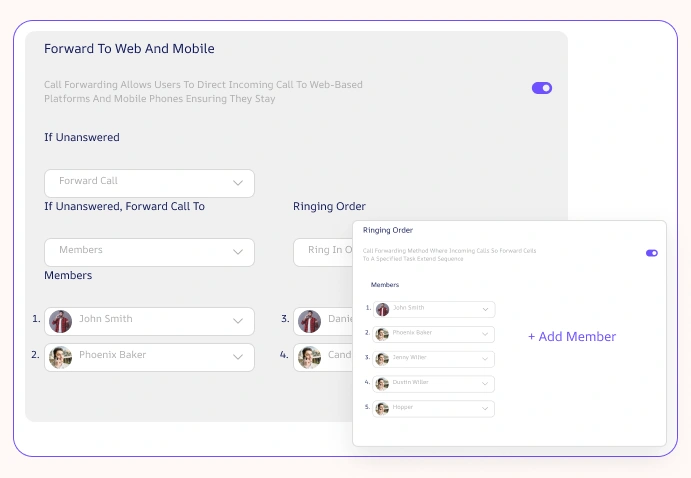Open the Ring In O… dropdown under Ringing Order

tap(323, 252)
